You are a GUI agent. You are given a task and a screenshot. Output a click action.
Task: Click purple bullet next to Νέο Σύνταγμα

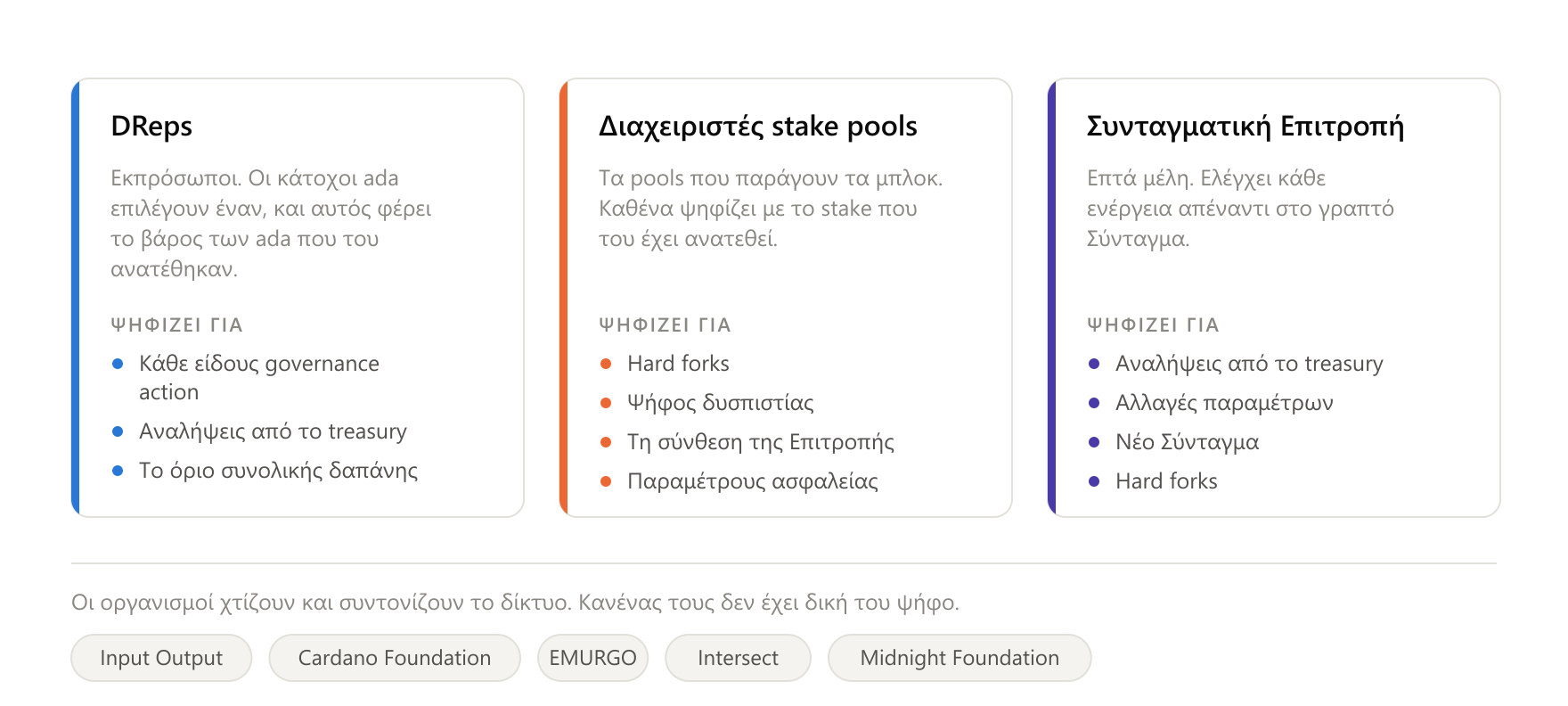click(x=1094, y=442)
